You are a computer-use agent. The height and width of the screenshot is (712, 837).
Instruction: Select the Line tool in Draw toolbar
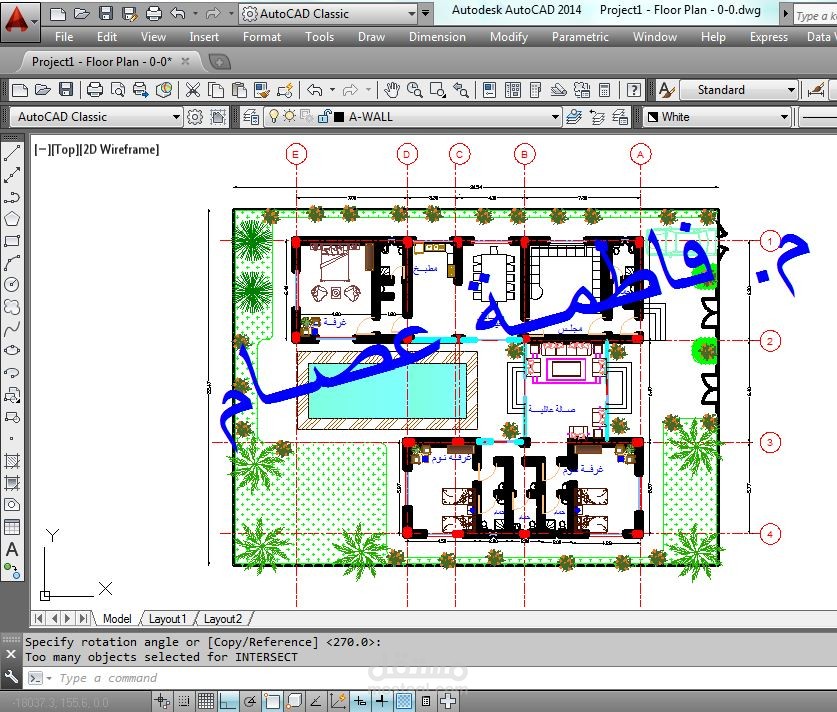pos(12,154)
